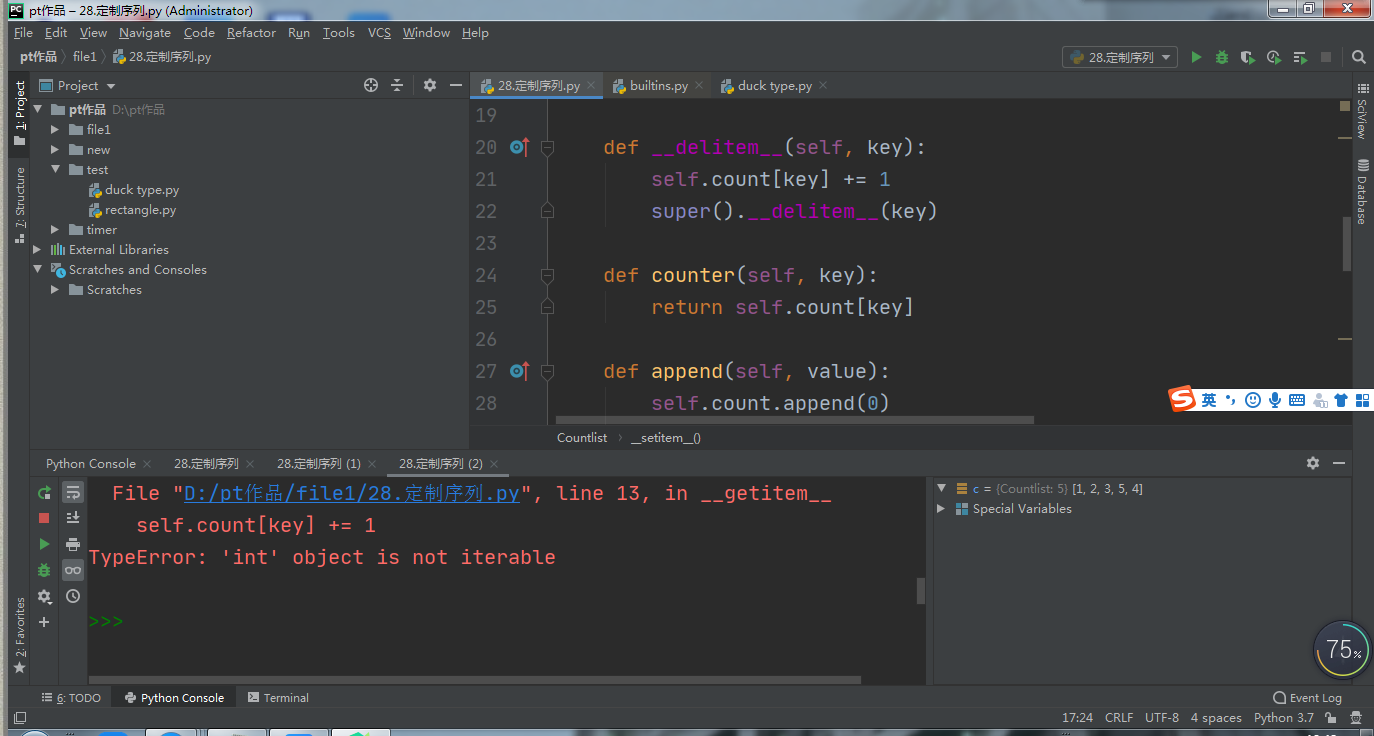Click the console >>> input prompt
Screen dimensions: 1374x736
pyautogui.click(x=106, y=622)
